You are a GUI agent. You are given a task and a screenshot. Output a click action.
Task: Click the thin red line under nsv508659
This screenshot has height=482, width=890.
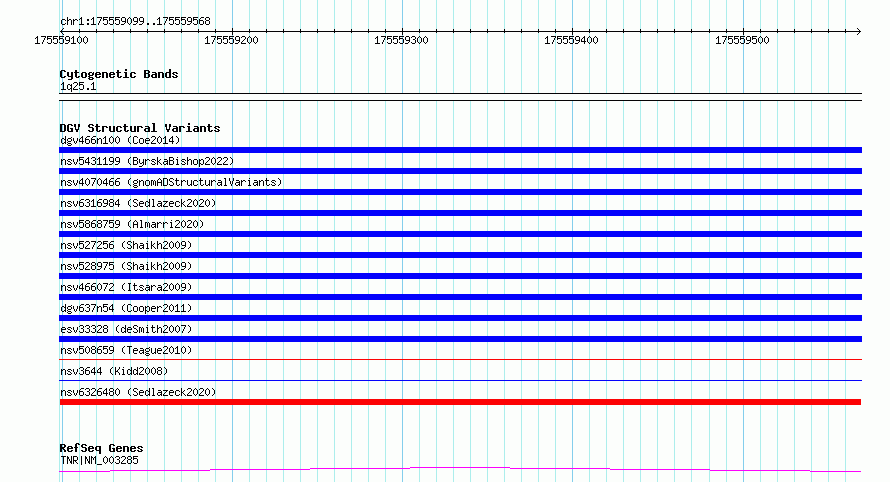pos(460,359)
